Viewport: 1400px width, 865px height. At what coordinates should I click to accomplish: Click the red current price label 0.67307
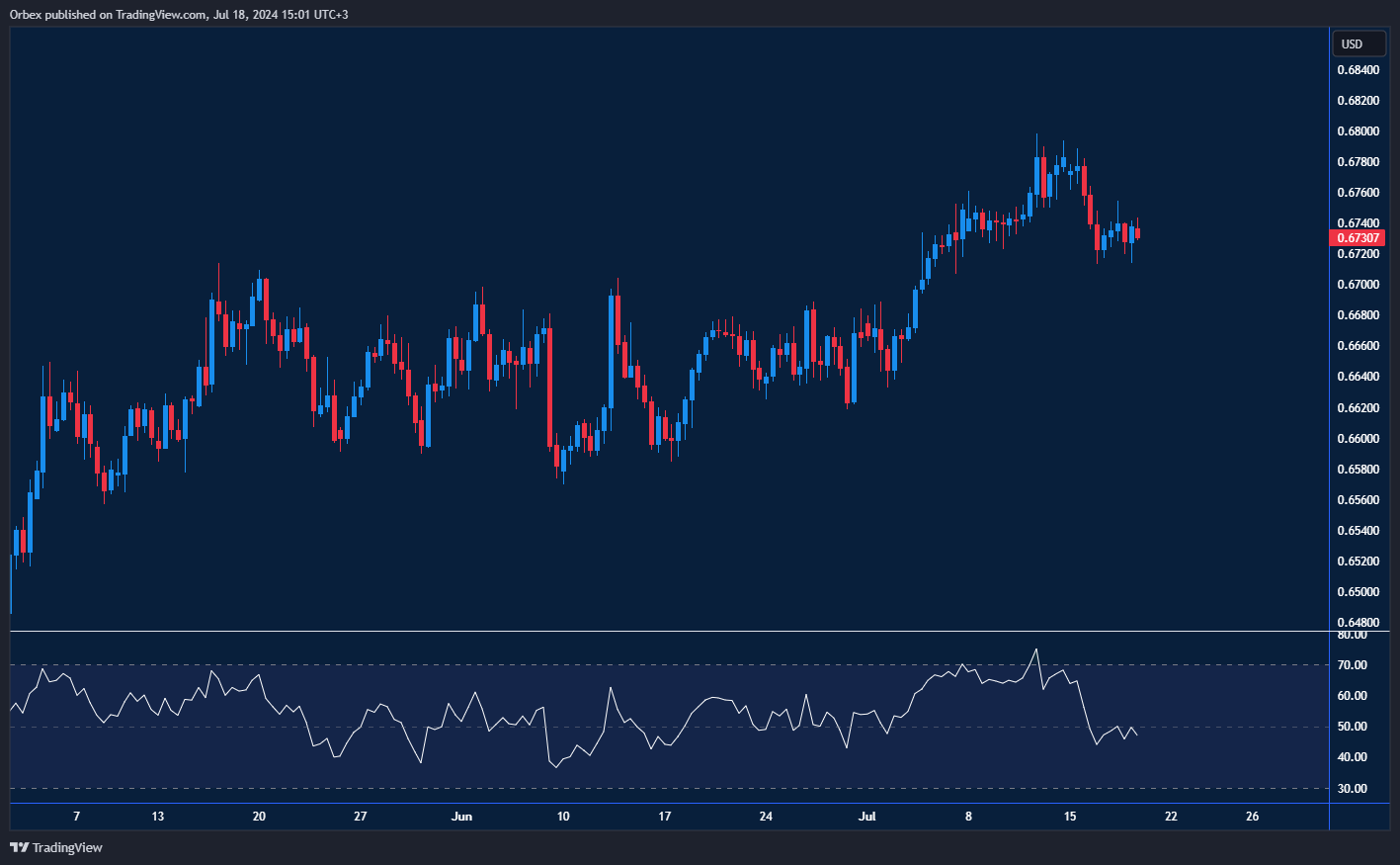1358,237
